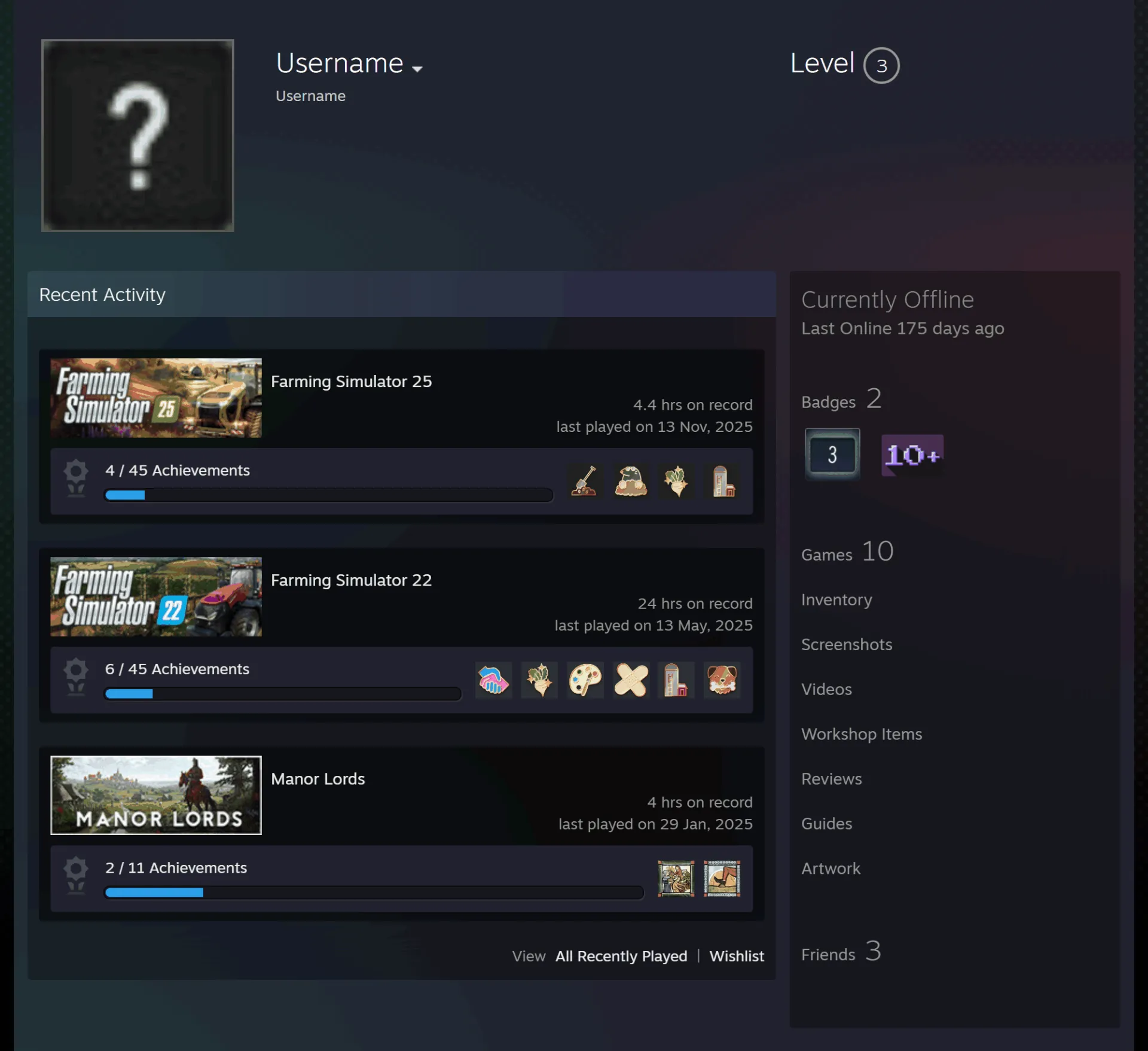This screenshot has width=1148, height=1051.
Task: Click the trophy icon beside 2 / 11 Achievements
Action: (76, 875)
